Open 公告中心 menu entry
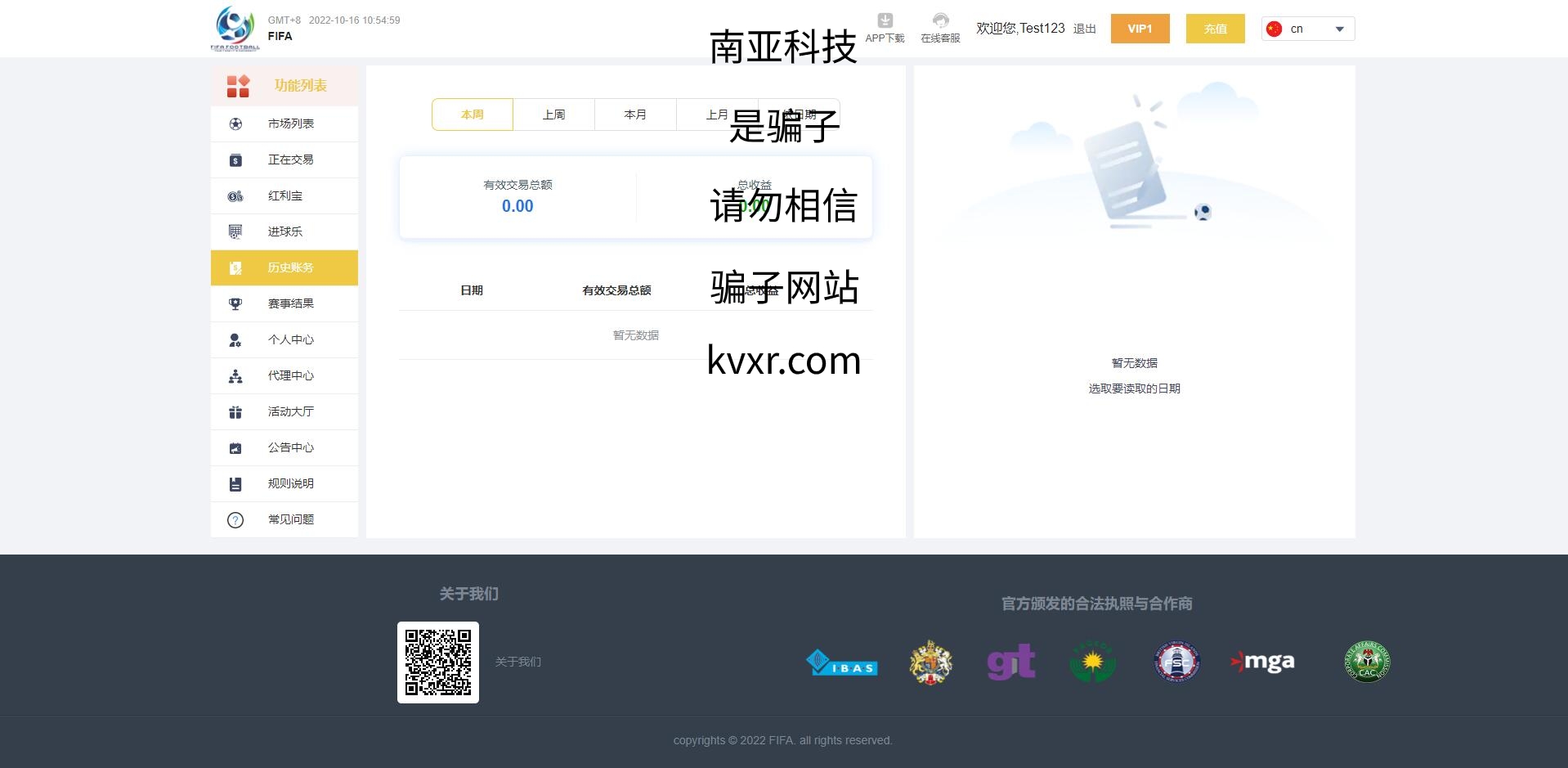 284,447
